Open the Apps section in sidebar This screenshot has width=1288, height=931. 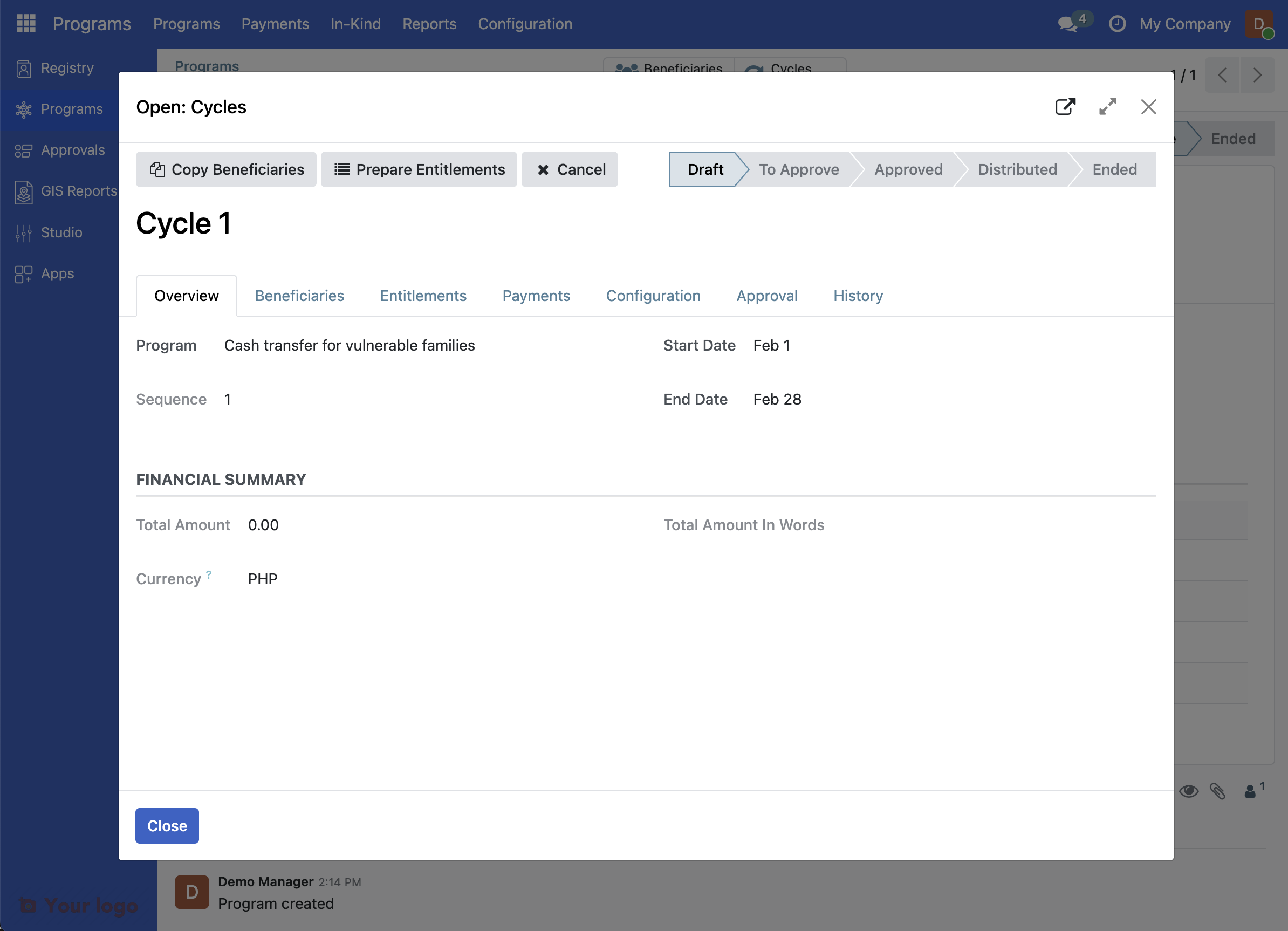coord(56,273)
